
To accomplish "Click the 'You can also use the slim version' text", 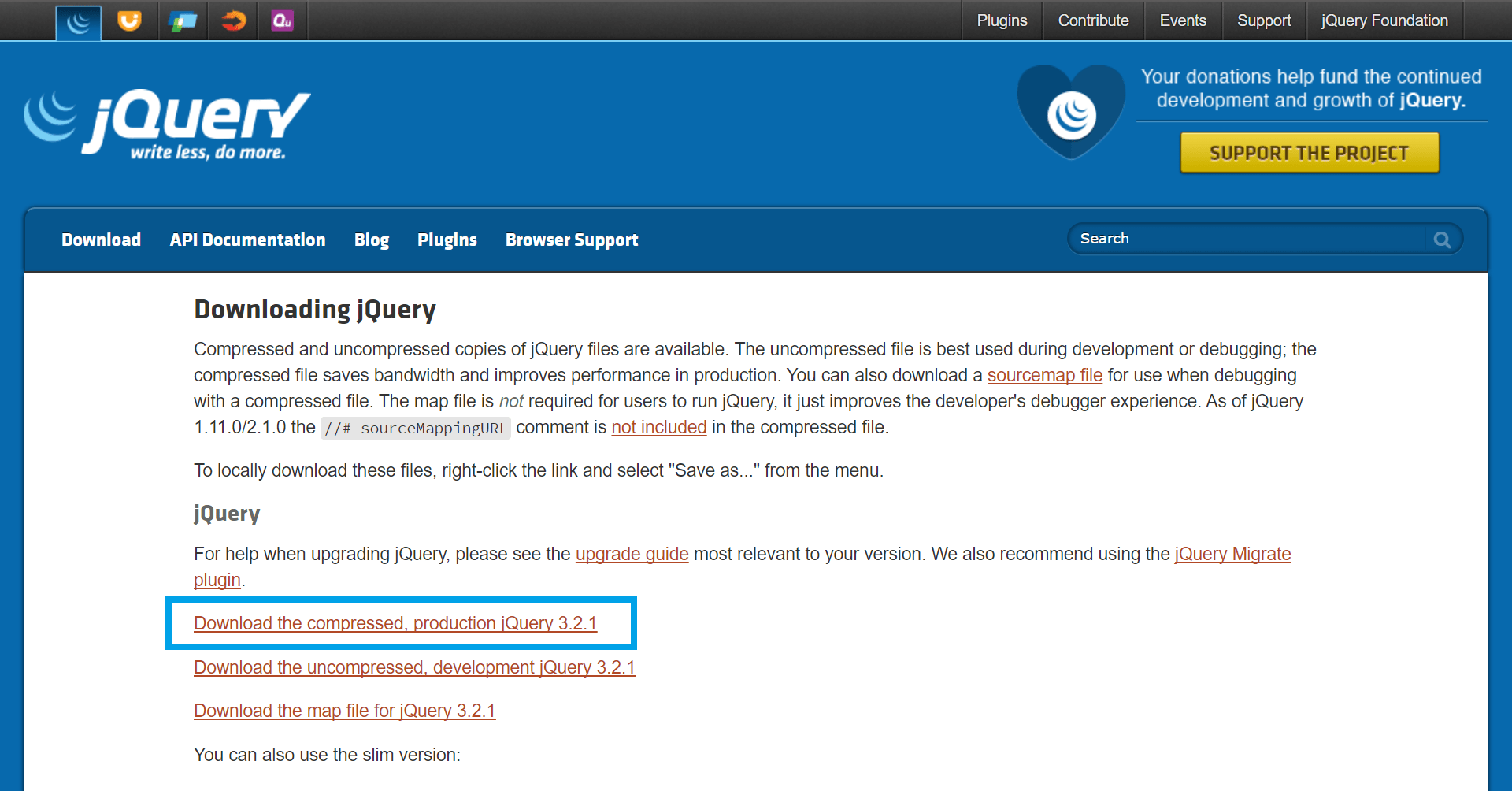I will [x=327, y=755].
